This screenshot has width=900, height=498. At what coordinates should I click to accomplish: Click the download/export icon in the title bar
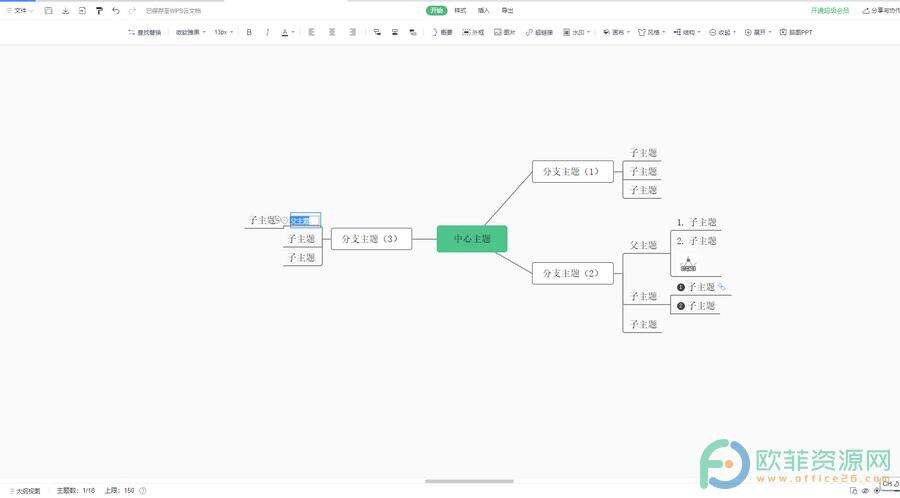coord(65,10)
